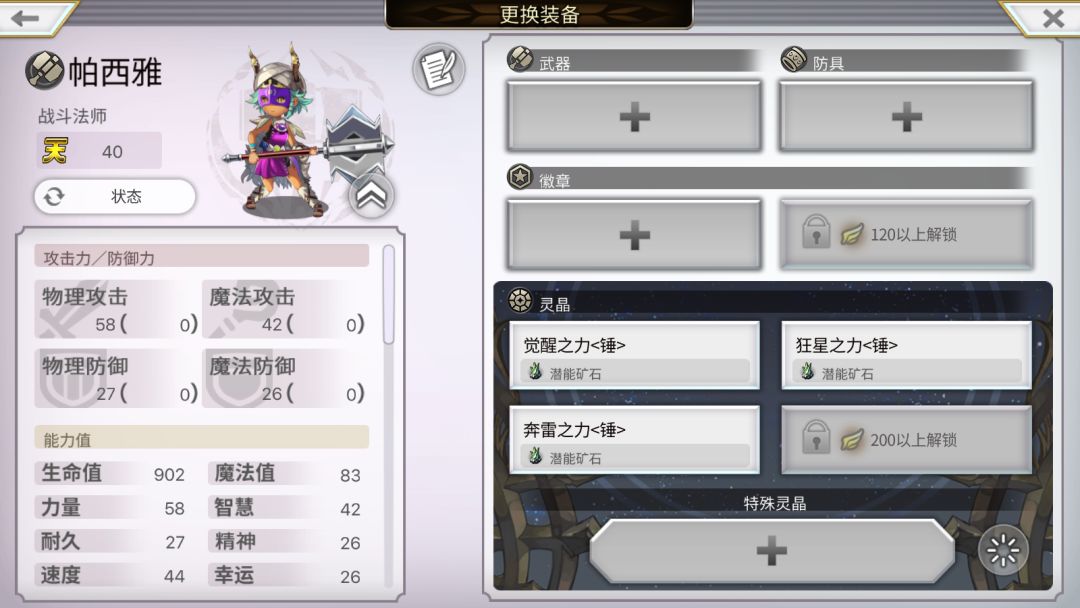Click the hammer class icon beside 帕西雅
The height and width of the screenshot is (608, 1080).
pos(45,70)
